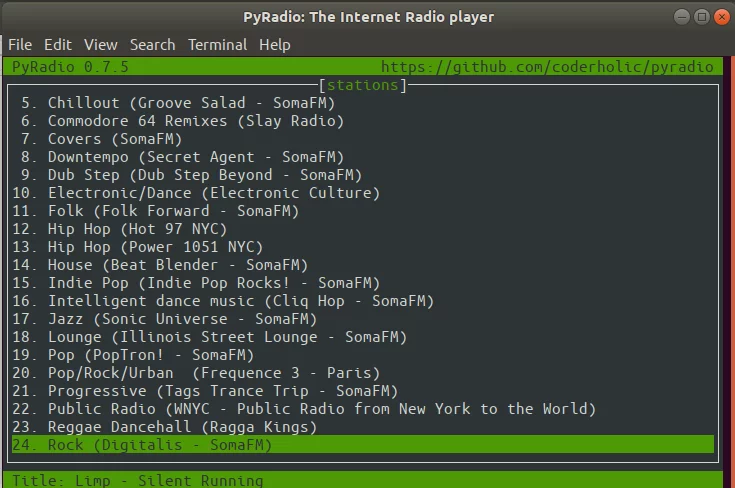Maximize the PyRadio terminal window
735x488 pixels.
point(702,17)
